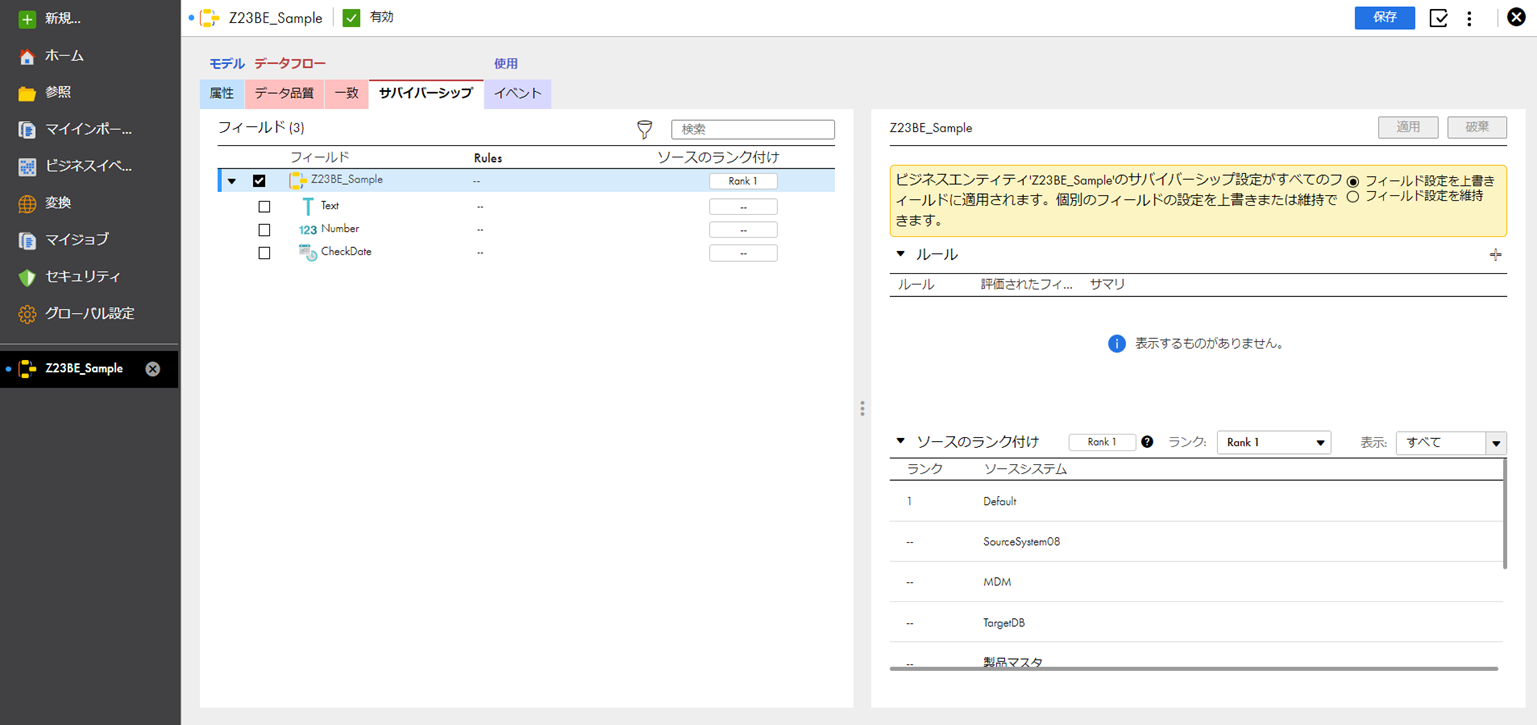
Task: Select the Default source system row
Action: (1196, 501)
